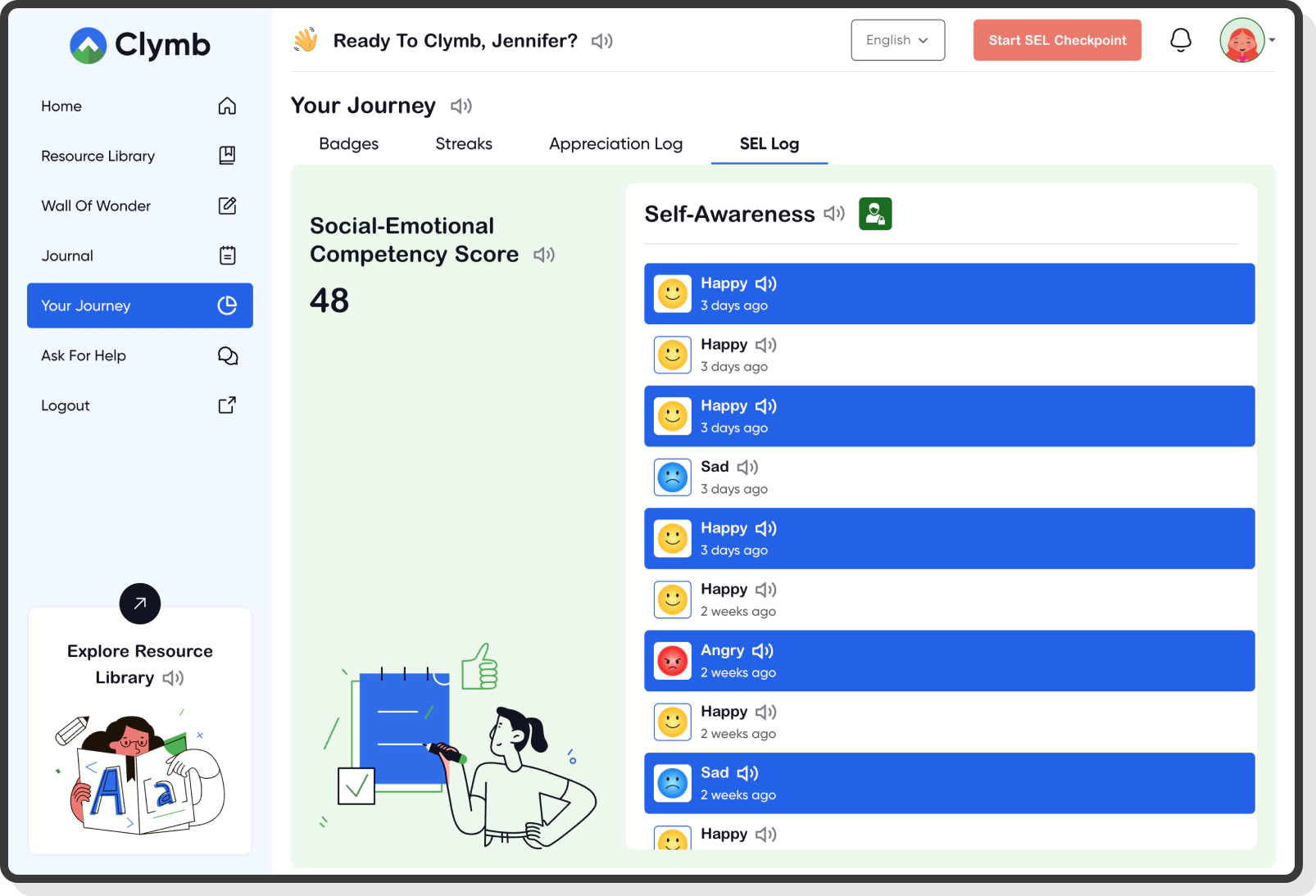Select the Streaks tab

pyautogui.click(x=463, y=143)
